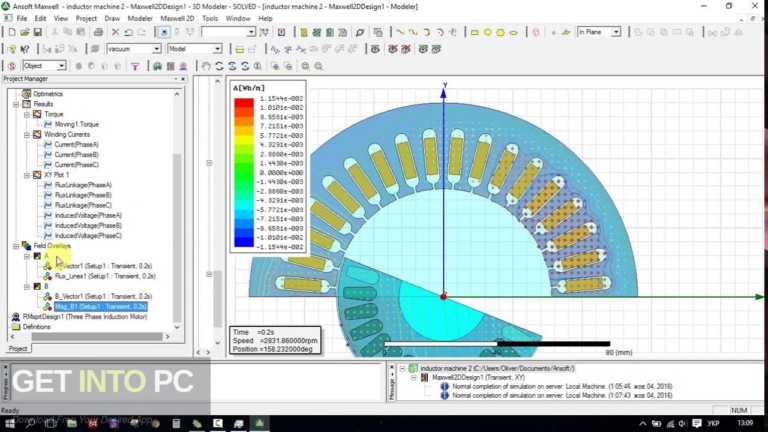Image resolution: width=768 pixels, height=432 pixels.
Task: Select InducedVoltage(PhaseC) plot
Action: (x=88, y=236)
